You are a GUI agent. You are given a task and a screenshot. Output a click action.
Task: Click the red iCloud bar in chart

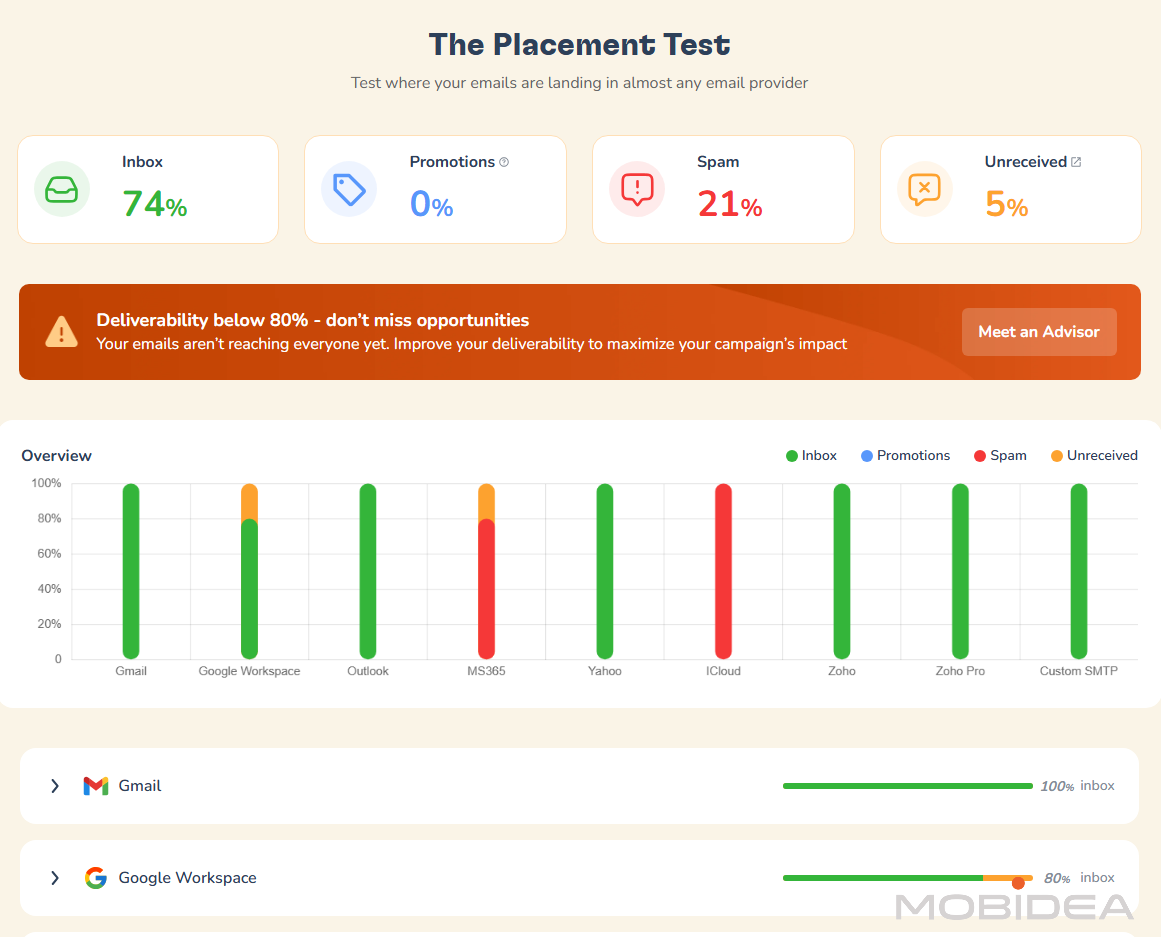(x=723, y=570)
